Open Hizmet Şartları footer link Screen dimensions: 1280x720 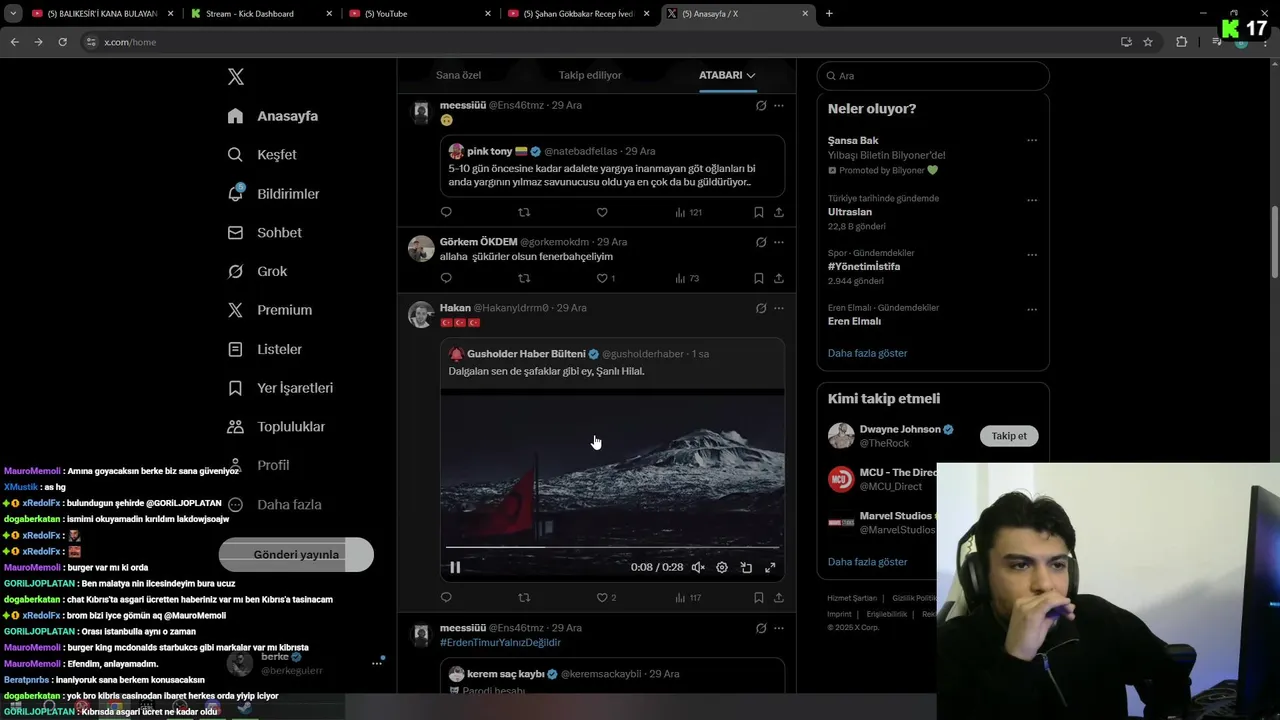tap(852, 598)
